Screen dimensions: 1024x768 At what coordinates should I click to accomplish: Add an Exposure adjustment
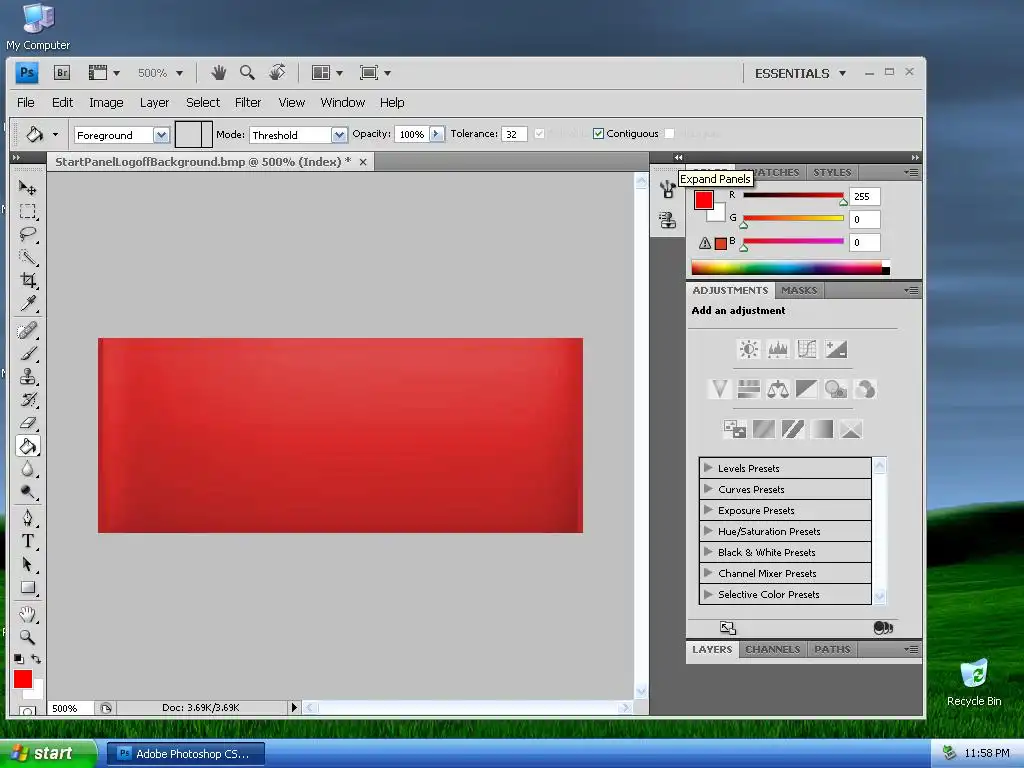click(x=836, y=349)
